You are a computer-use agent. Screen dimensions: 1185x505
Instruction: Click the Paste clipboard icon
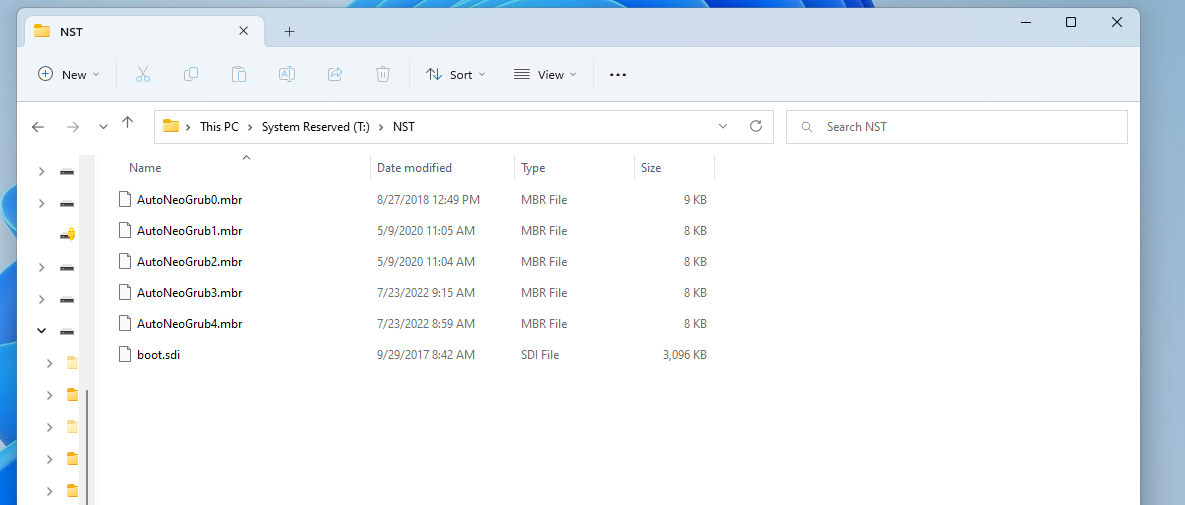coord(239,74)
